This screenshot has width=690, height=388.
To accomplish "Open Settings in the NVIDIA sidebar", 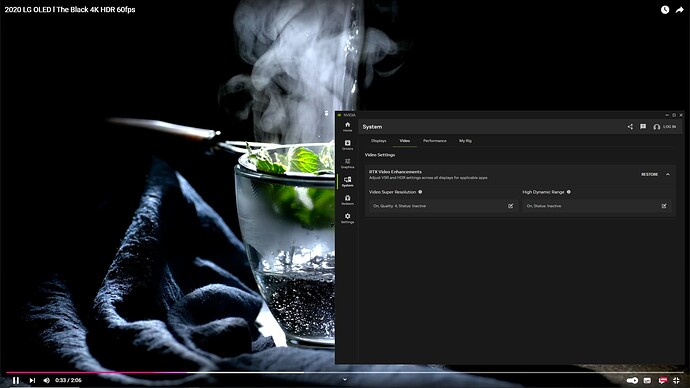I will (x=347, y=218).
